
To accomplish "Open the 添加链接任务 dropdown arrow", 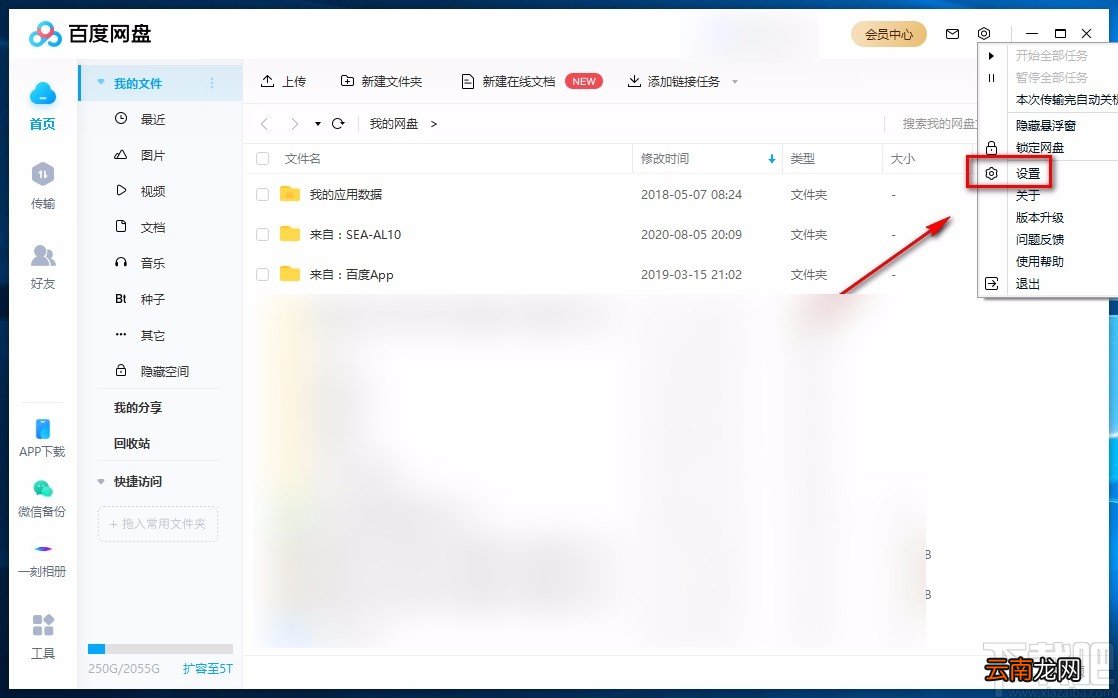I will (x=735, y=82).
